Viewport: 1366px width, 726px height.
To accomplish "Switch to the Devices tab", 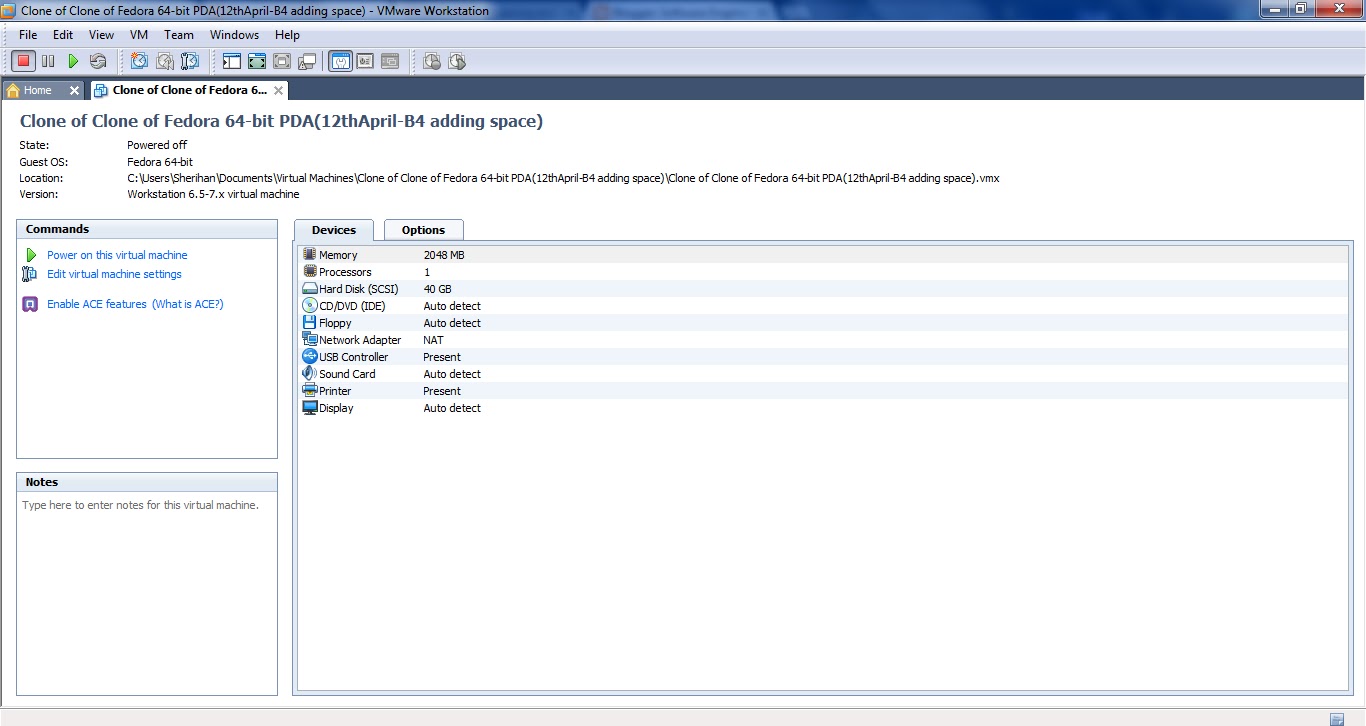I will (x=334, y=230).
